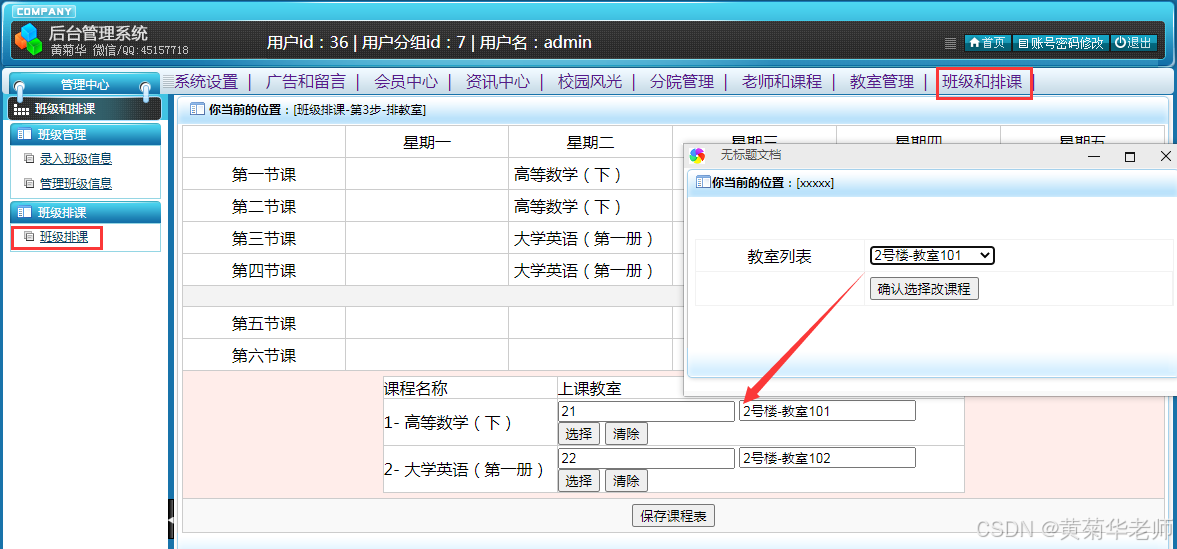Click the 管理中心 sidebar tab

(x=84, y=85)
